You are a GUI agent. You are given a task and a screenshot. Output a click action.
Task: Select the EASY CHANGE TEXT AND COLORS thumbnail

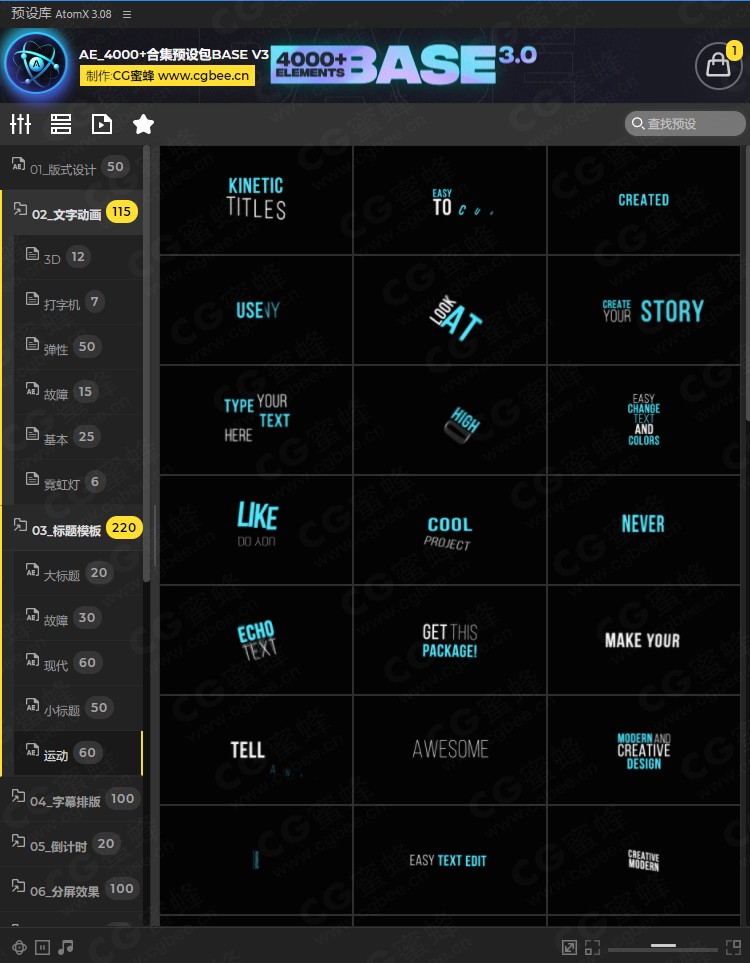pyautogui.click(x=644, y=420)
